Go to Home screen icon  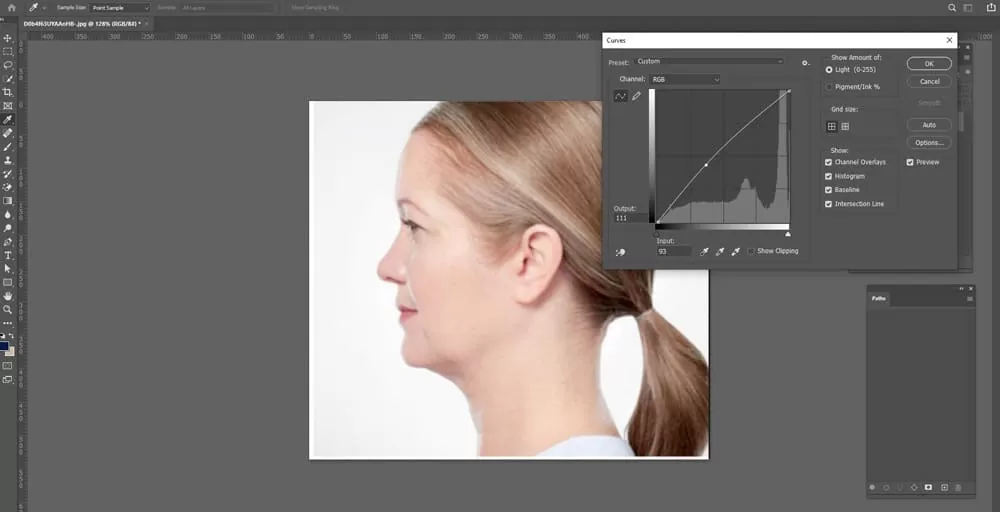pyautogui.click(x=11, y=8)
